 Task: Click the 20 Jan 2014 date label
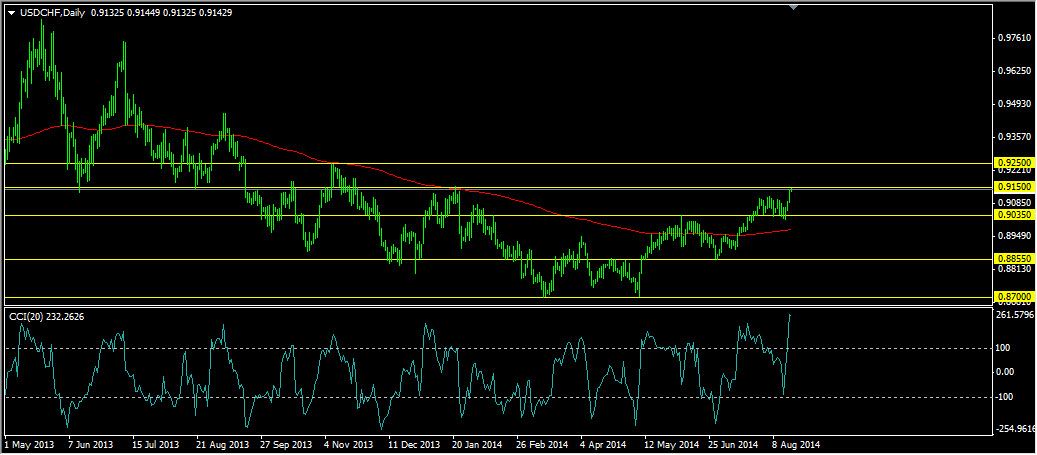pyautogui.click(x=478, y=444)
